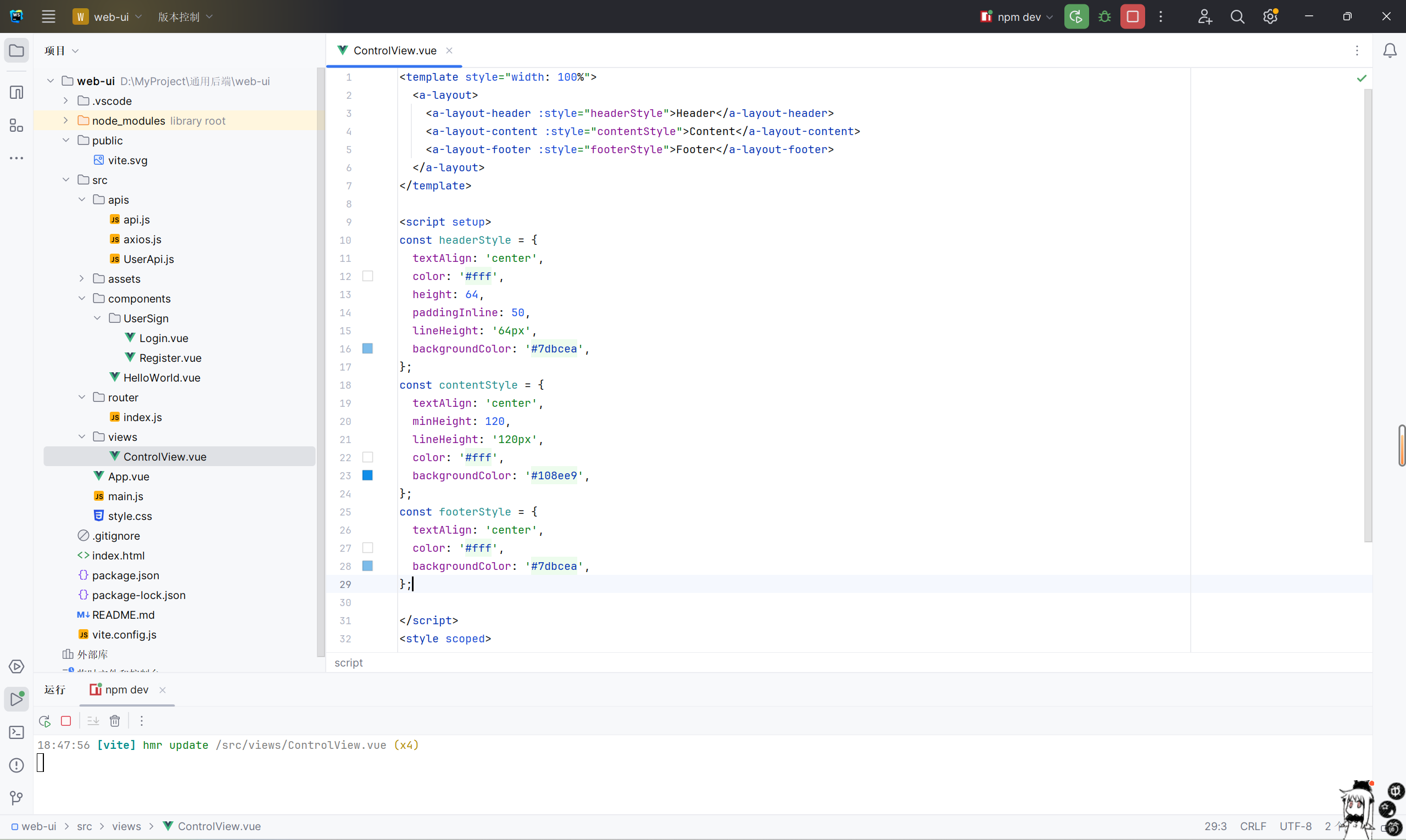Stop process in Run panel toolbar
Image resolution: width=1406 pixels, height=840 pixels.
point(66,720)
